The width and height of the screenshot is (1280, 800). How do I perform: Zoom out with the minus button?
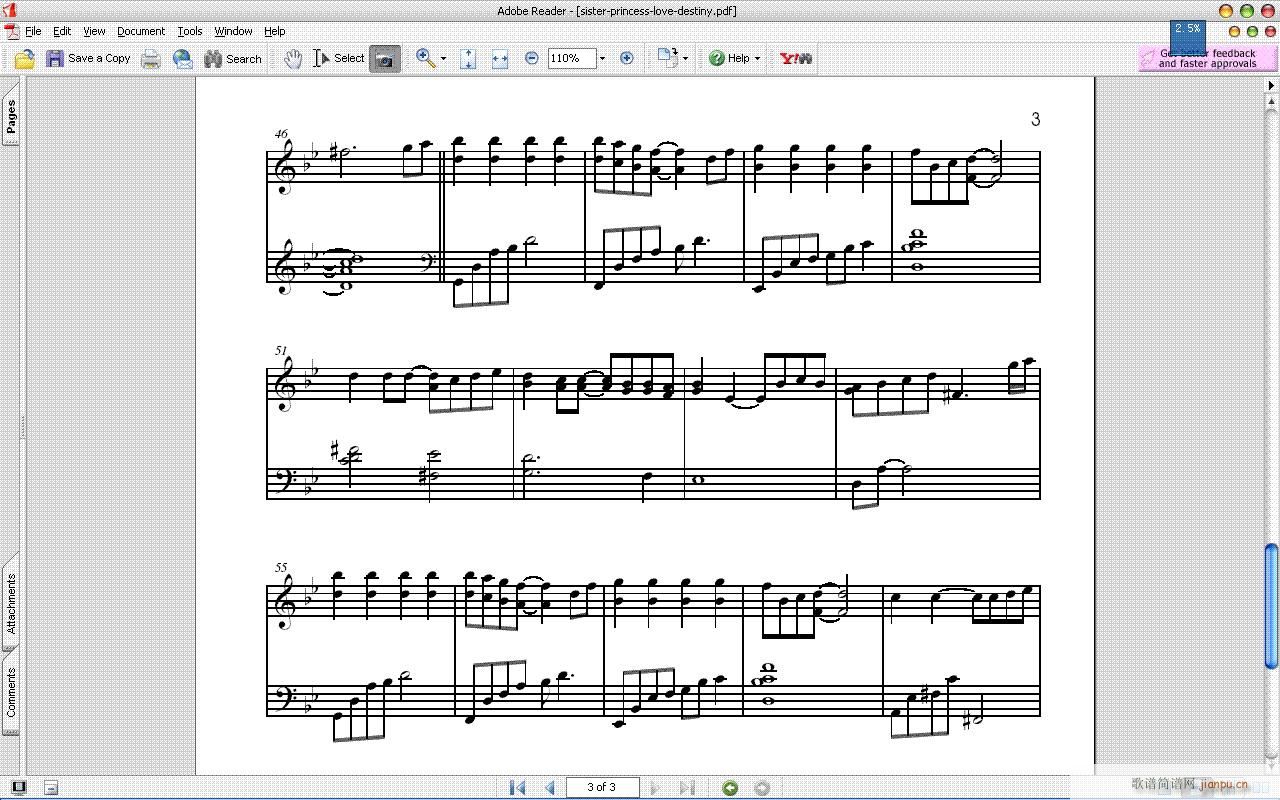[x=532, y=58]
